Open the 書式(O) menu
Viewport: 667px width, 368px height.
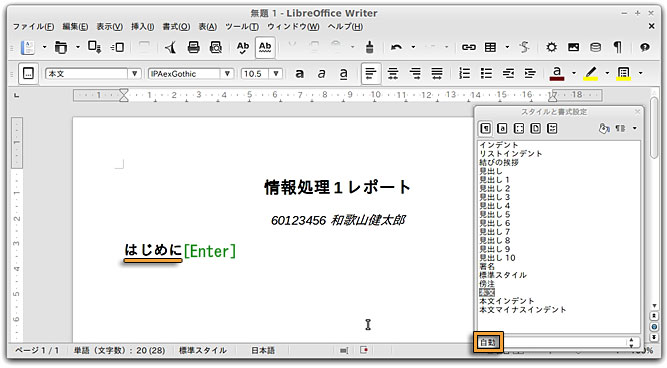click(176, 27)
